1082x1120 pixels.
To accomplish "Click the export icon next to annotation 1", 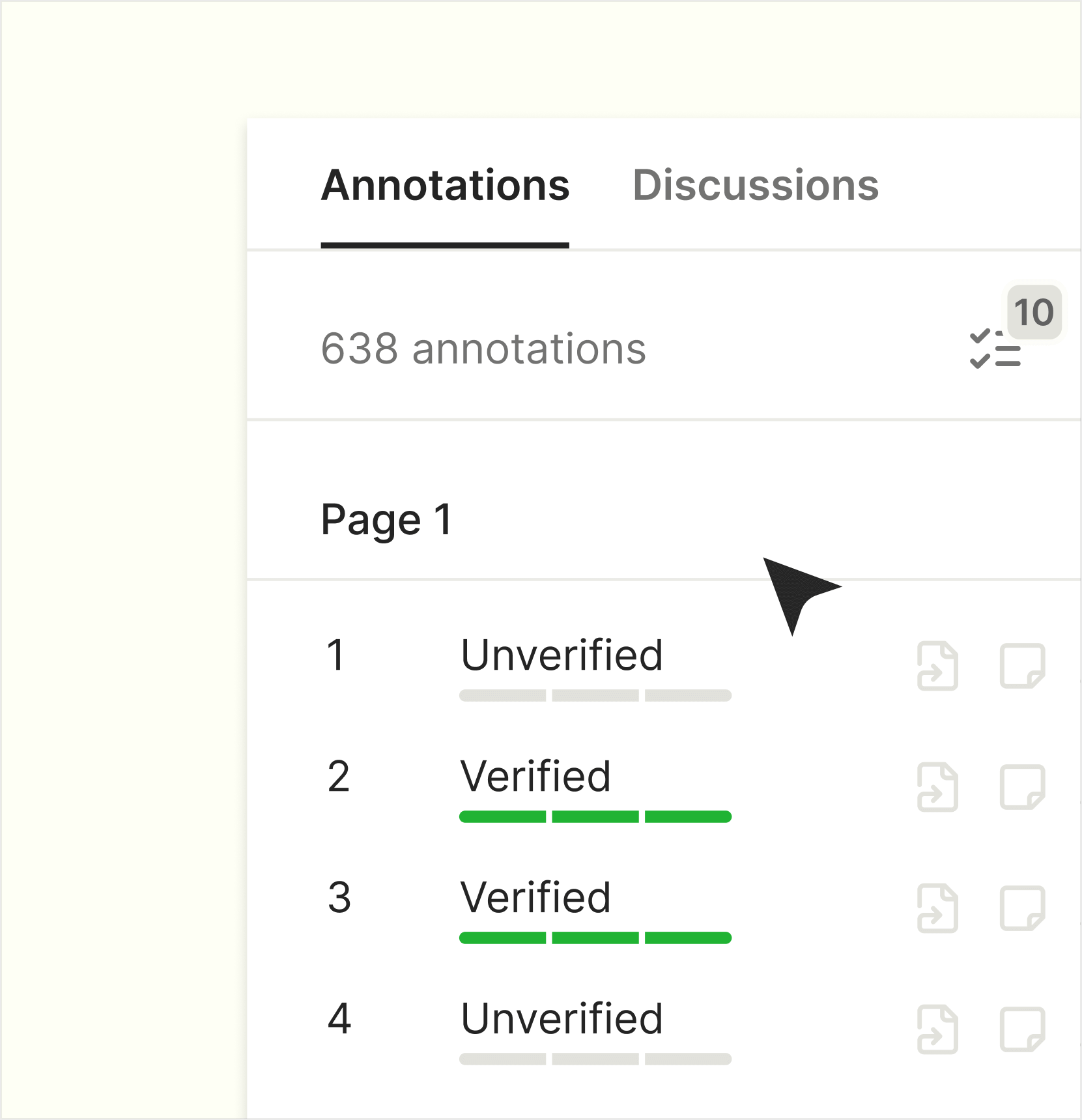I will 938,665.
